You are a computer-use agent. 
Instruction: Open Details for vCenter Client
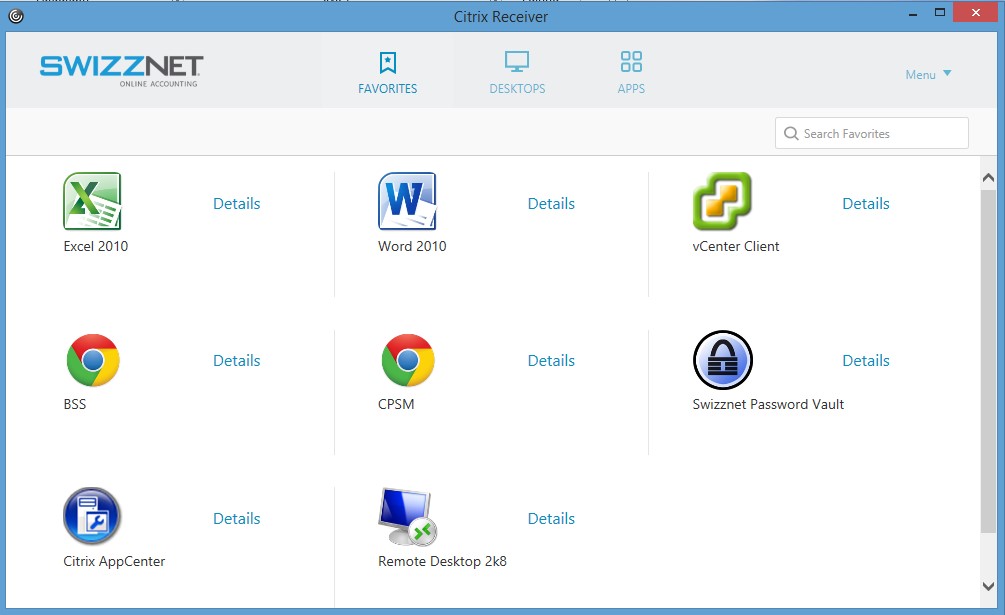(866, 204)
